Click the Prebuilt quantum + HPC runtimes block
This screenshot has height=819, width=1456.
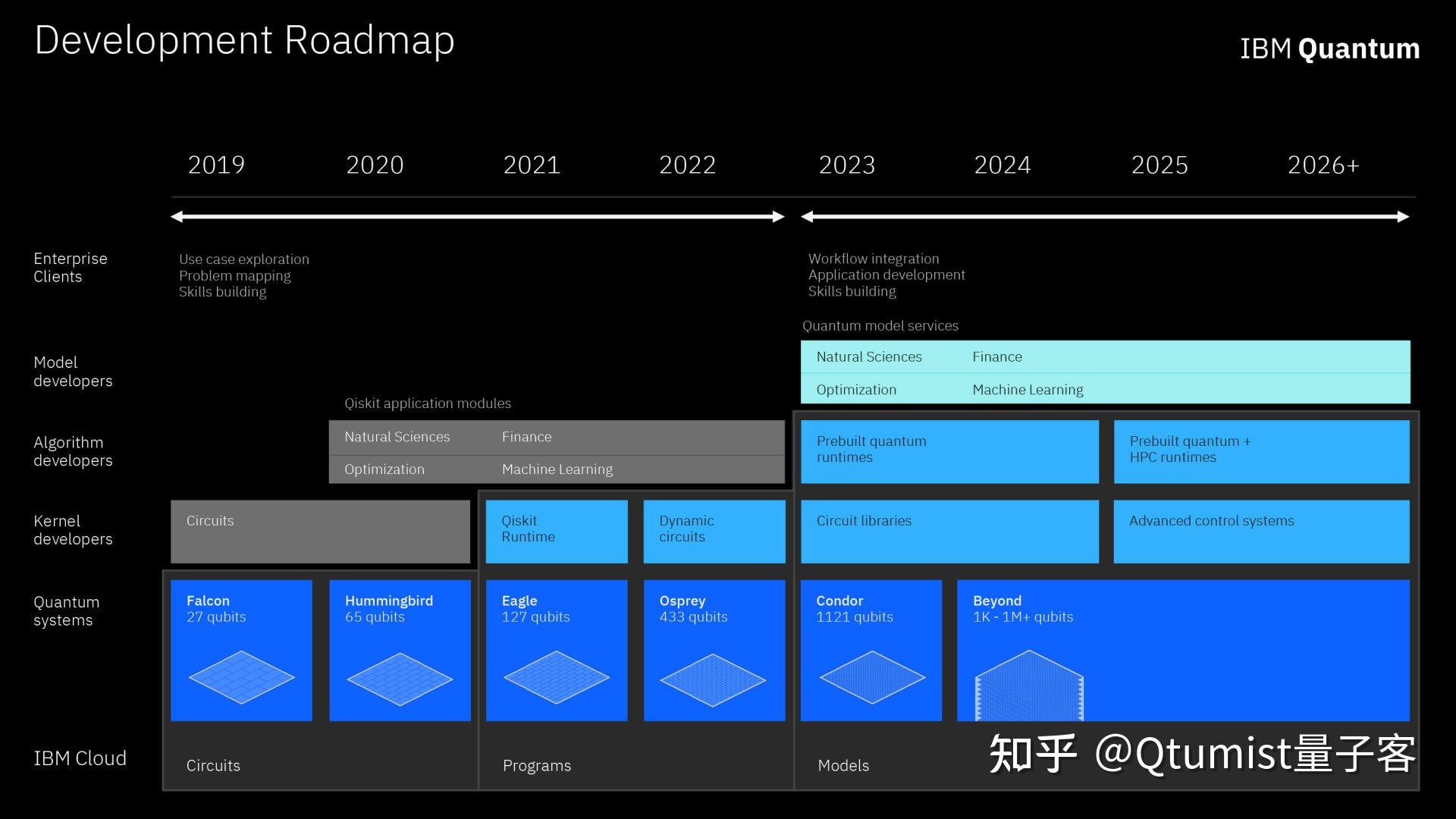click(x=1261, y=451)
